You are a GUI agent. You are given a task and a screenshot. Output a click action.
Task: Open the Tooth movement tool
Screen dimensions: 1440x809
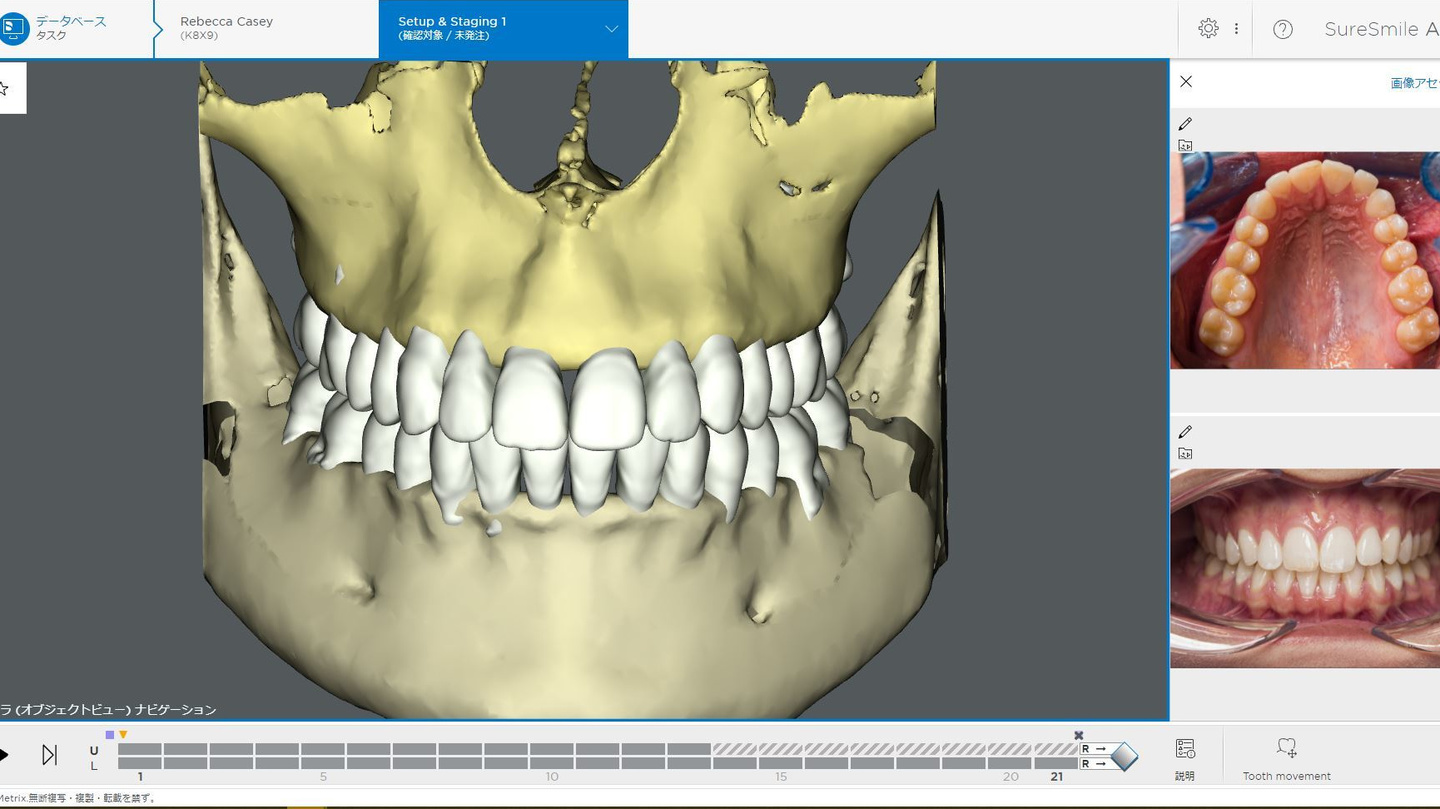pyautogui.click(x=1286, y=758)
